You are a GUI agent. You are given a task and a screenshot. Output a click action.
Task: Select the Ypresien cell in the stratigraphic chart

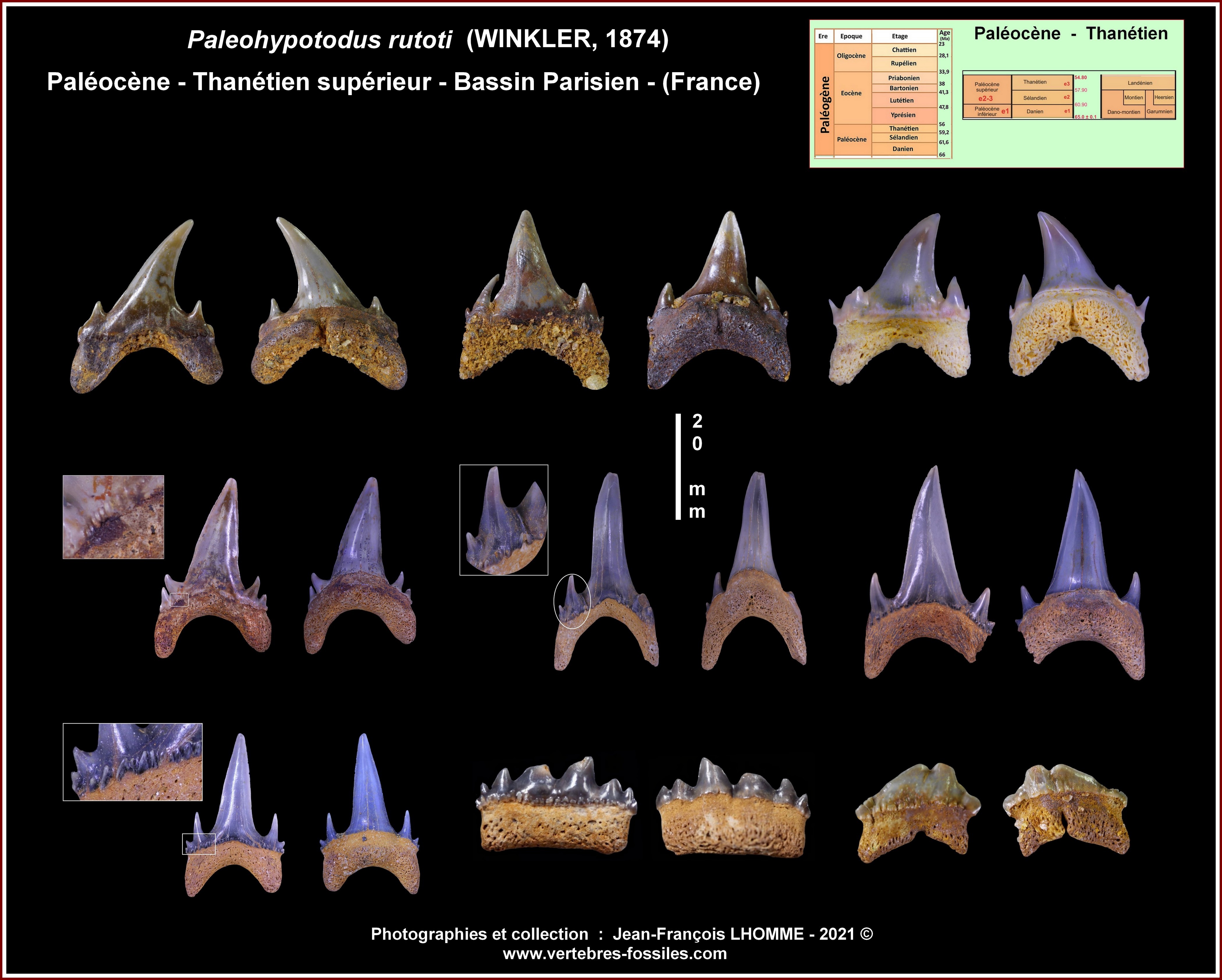pyautogui.click(x=903, y=115)
